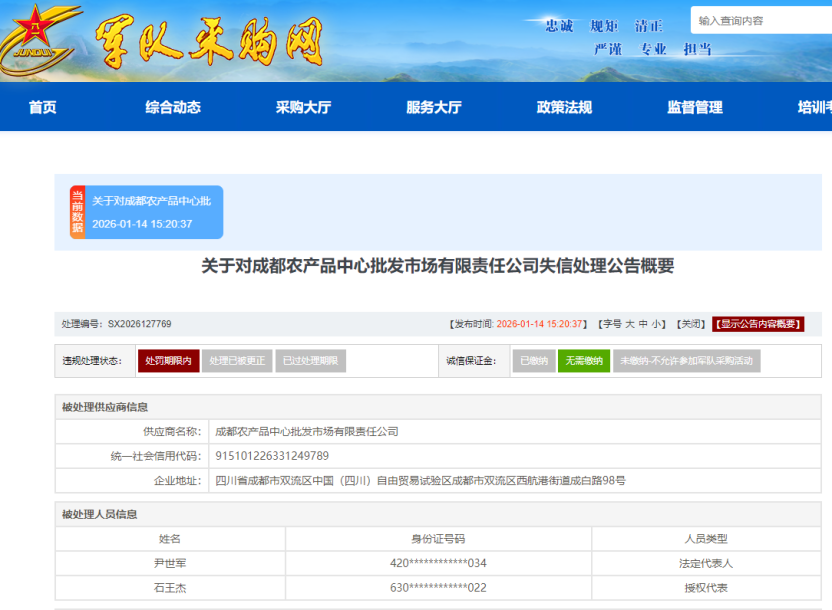The width and height of the screenshot is (832, 610).
Task: Click the 监督管理 navigation link
Action: (694, 107)
